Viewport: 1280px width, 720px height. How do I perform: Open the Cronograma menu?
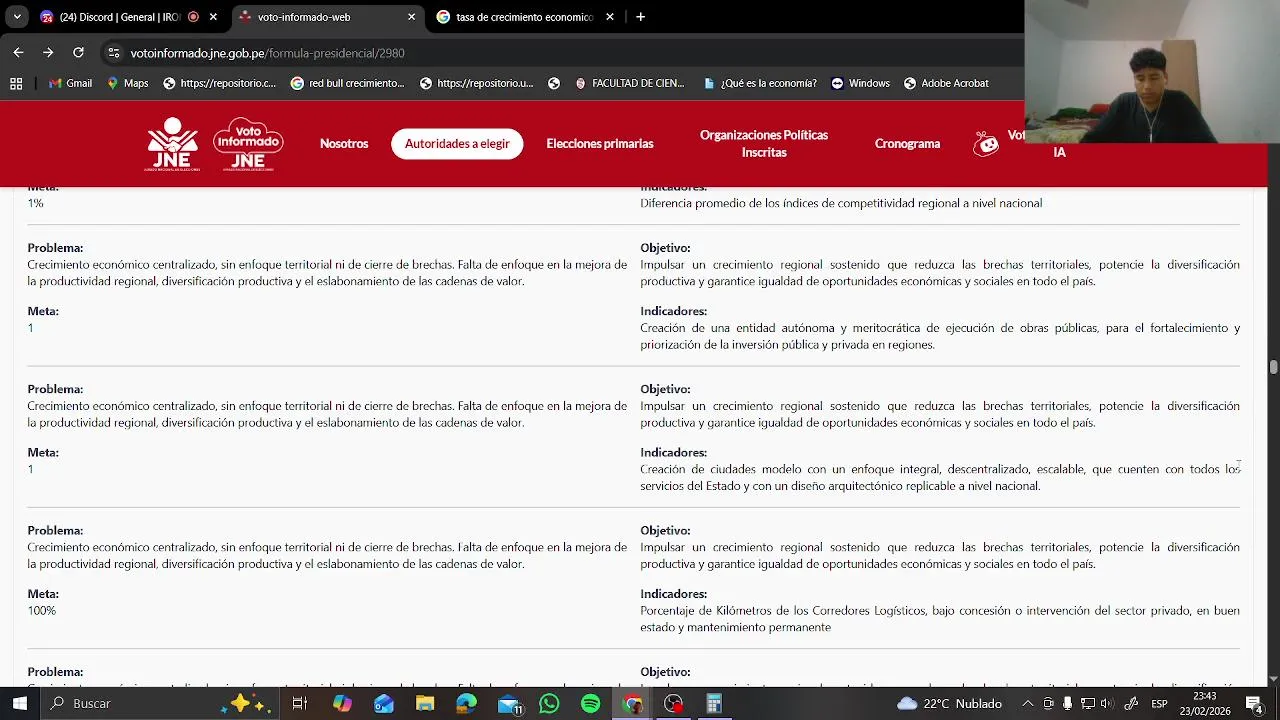click(x=907, y=144)
